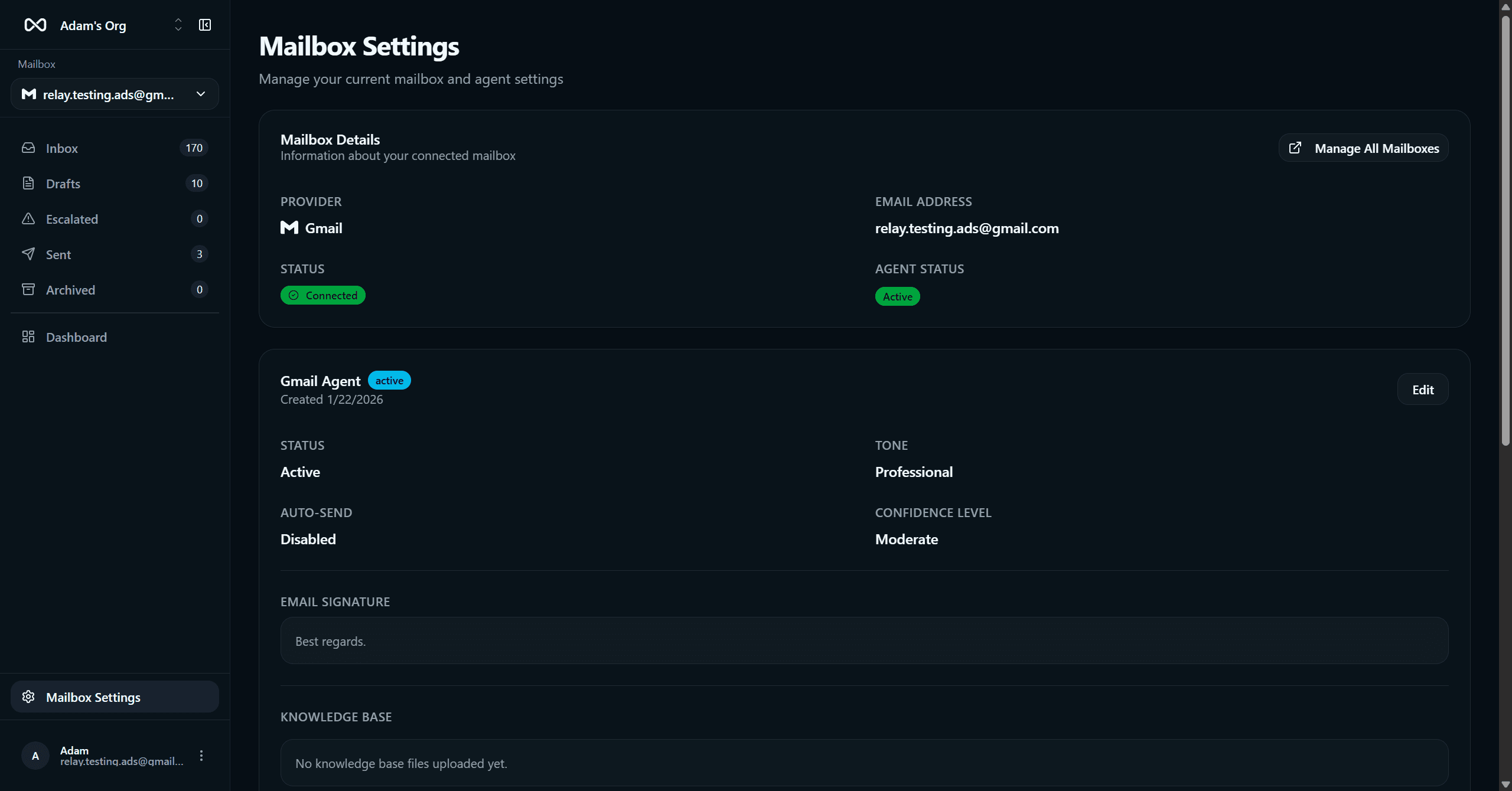Click Adam's user avatar circle
1512x791 pixels.
pyautogui.click(x=35, y=756)
